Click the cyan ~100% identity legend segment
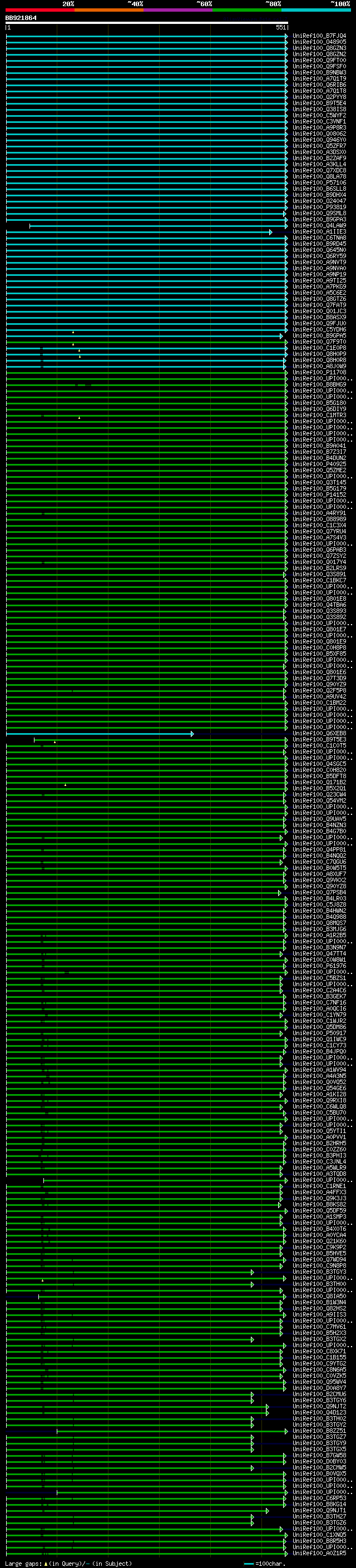356x1568 pixels. (317, 10)
